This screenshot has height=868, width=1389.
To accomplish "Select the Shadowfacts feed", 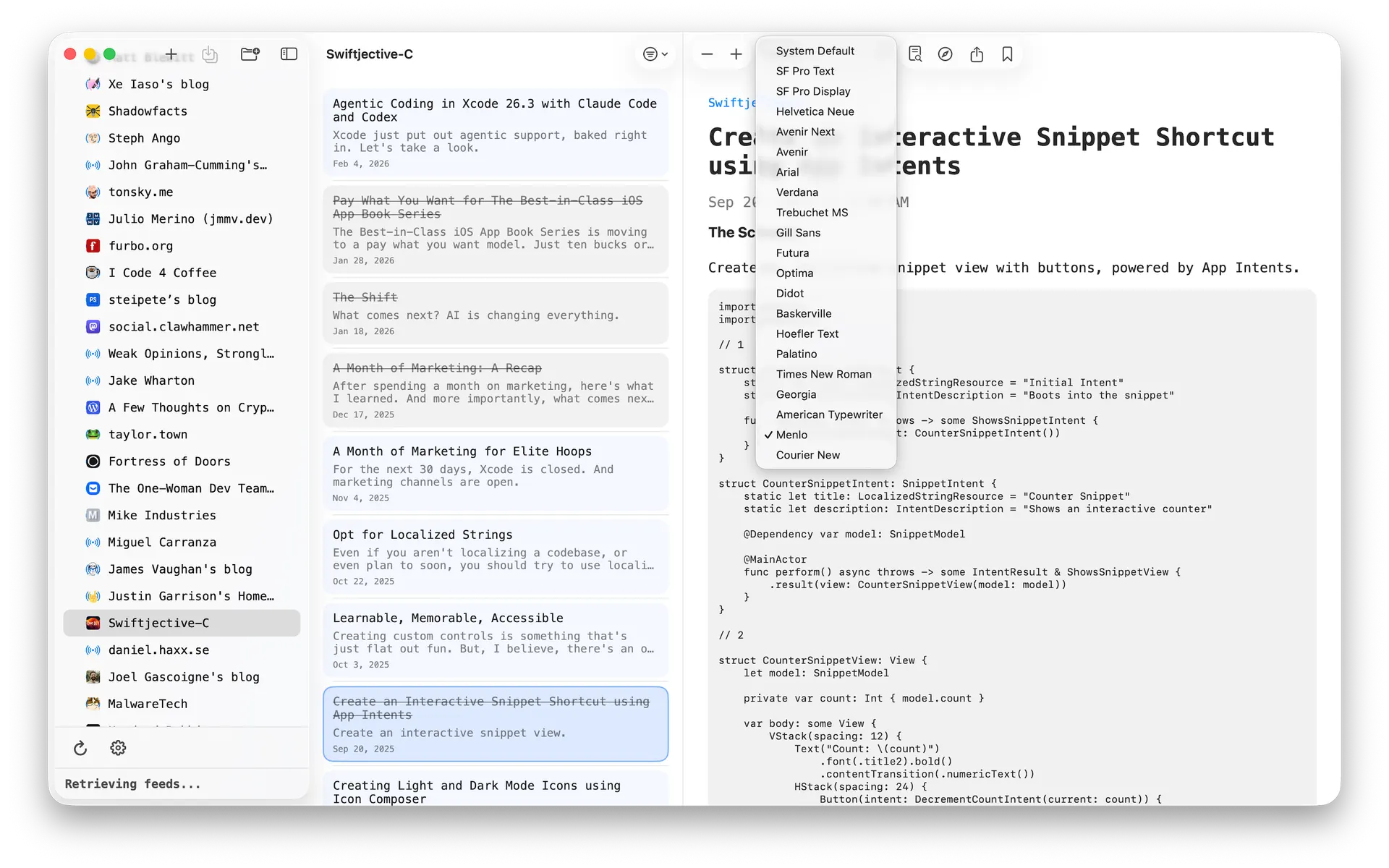I will (x=182, y=111).
